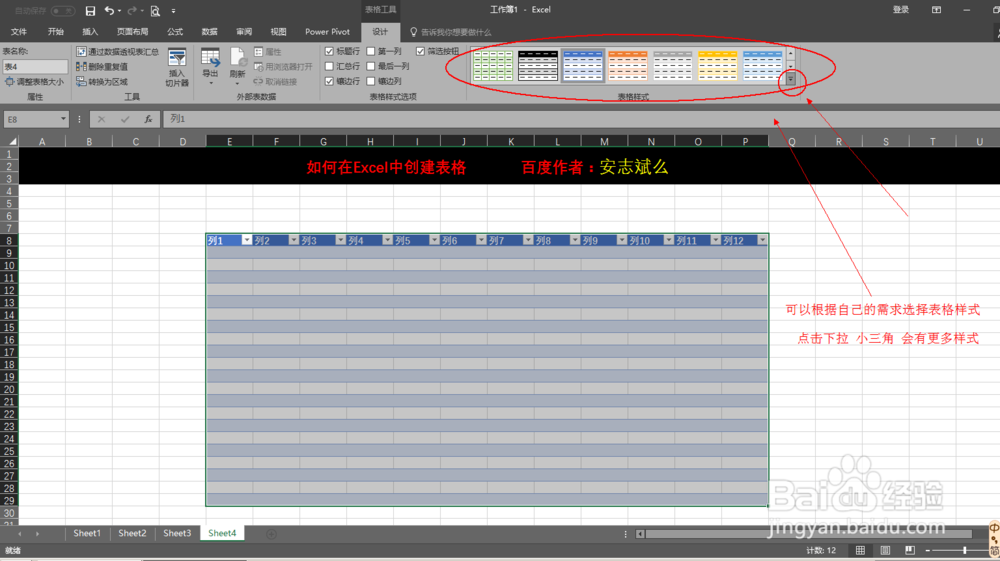Switch to Page Break Preview in status bar

click(x=909, y=550)
